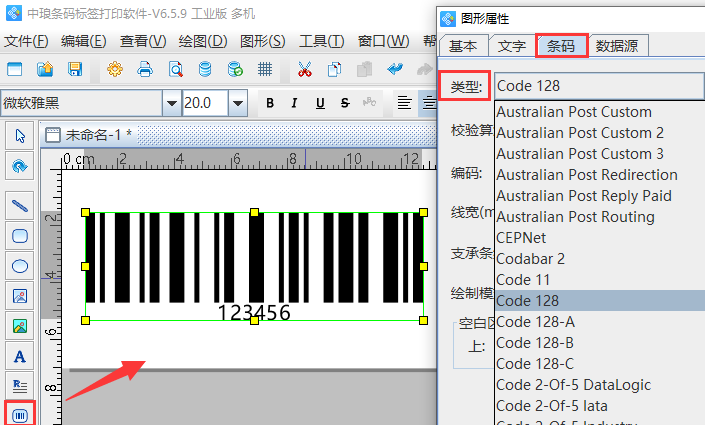Choose CEPNet barcode type
Screen dimensions: 705x425
(600, 238)
